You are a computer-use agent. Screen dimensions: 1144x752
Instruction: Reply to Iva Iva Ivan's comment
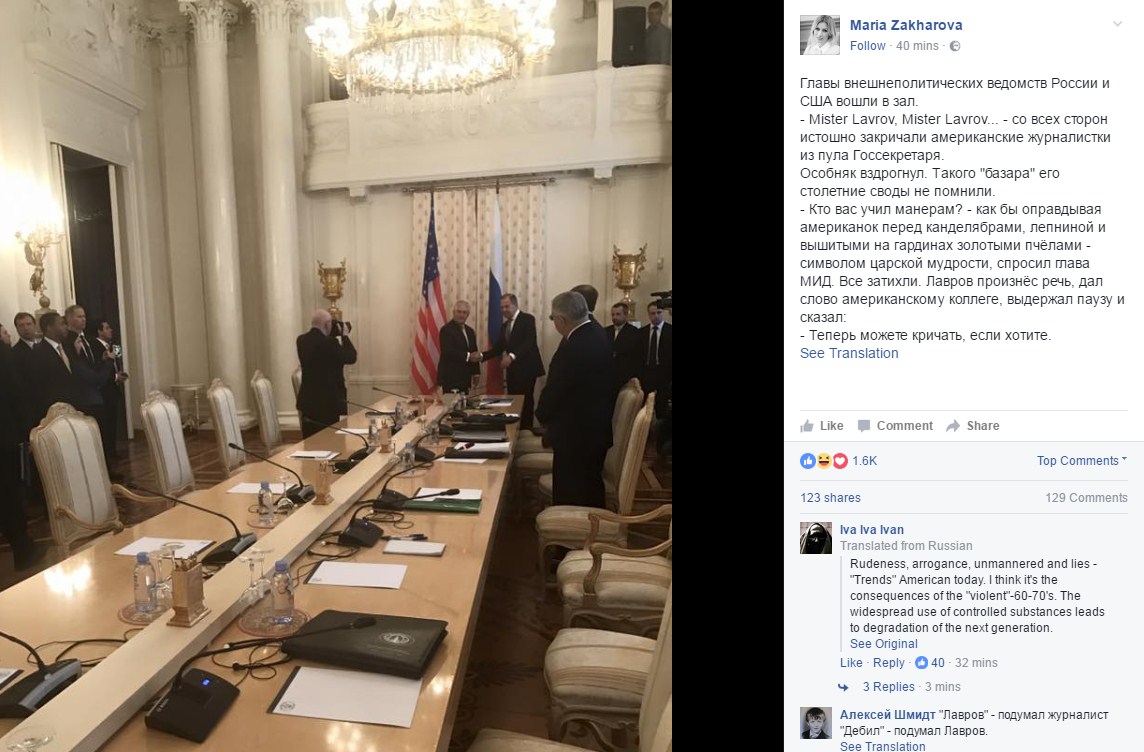(x=889, y=663)
